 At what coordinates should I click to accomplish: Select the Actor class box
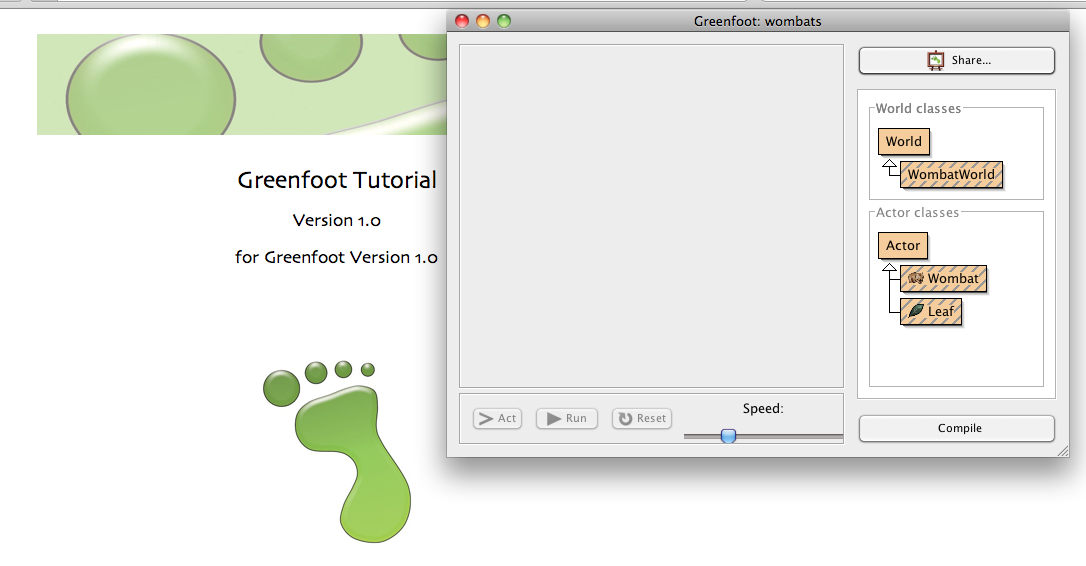902,245
